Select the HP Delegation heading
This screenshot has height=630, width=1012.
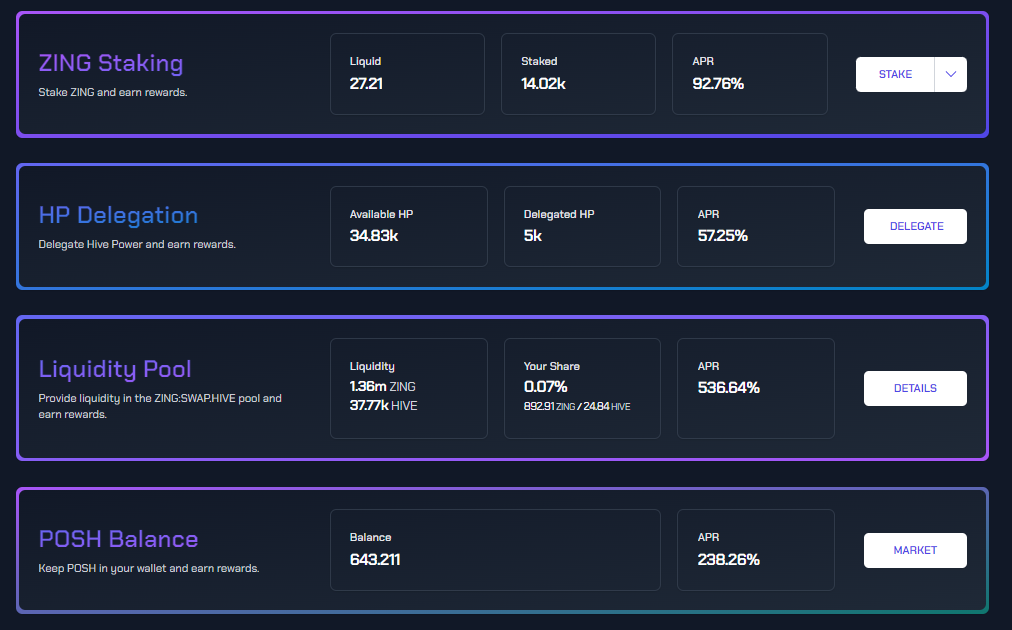118,215
